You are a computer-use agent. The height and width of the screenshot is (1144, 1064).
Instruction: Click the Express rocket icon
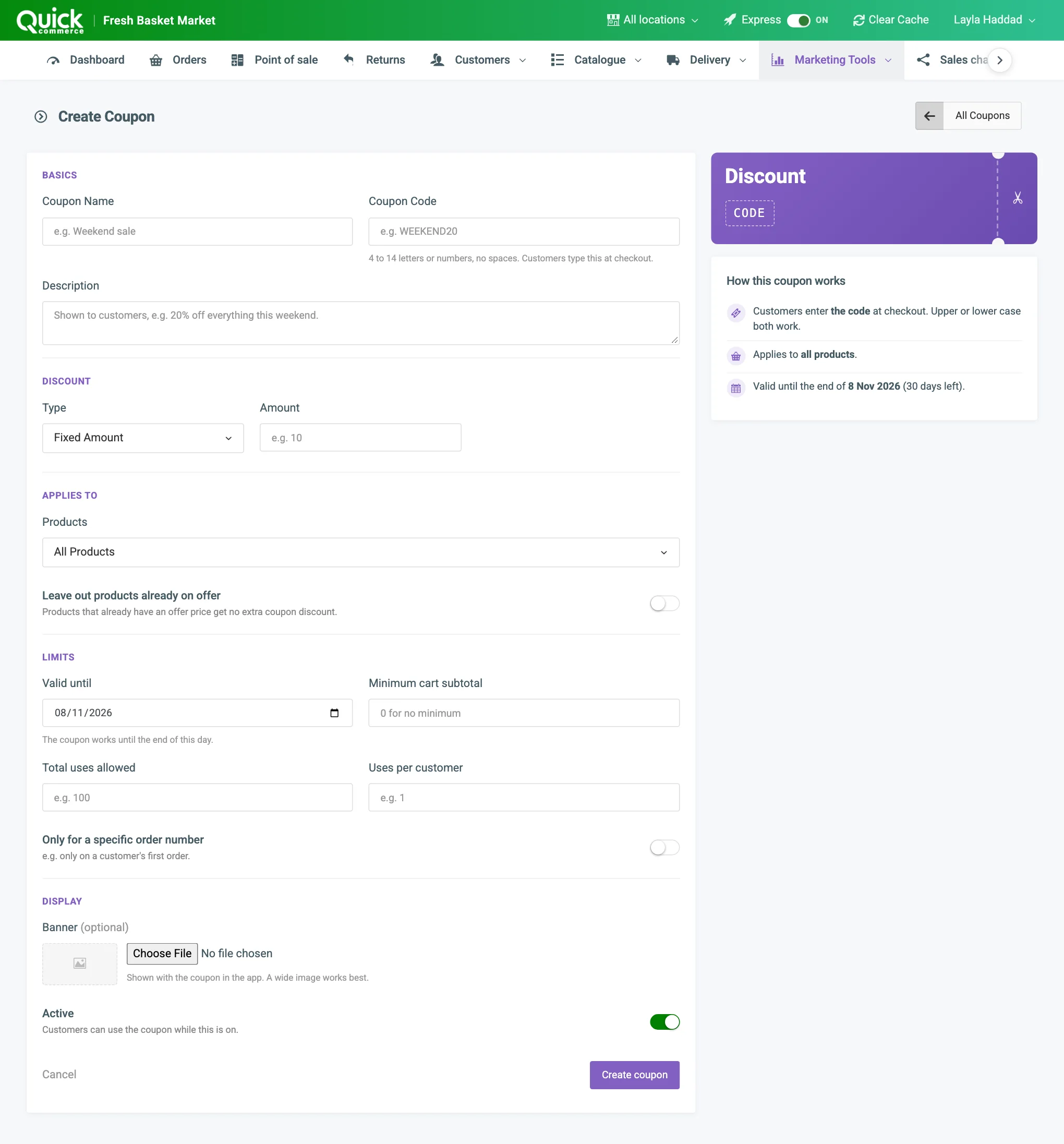(730, 20)
